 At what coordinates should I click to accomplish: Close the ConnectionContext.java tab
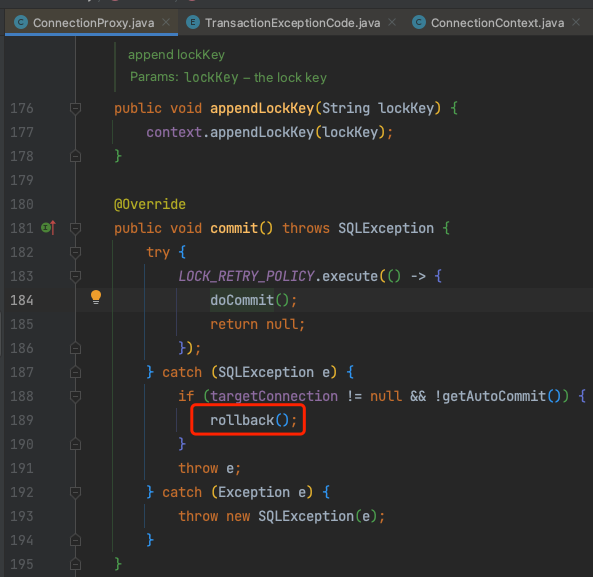click(x=576, y=22)
